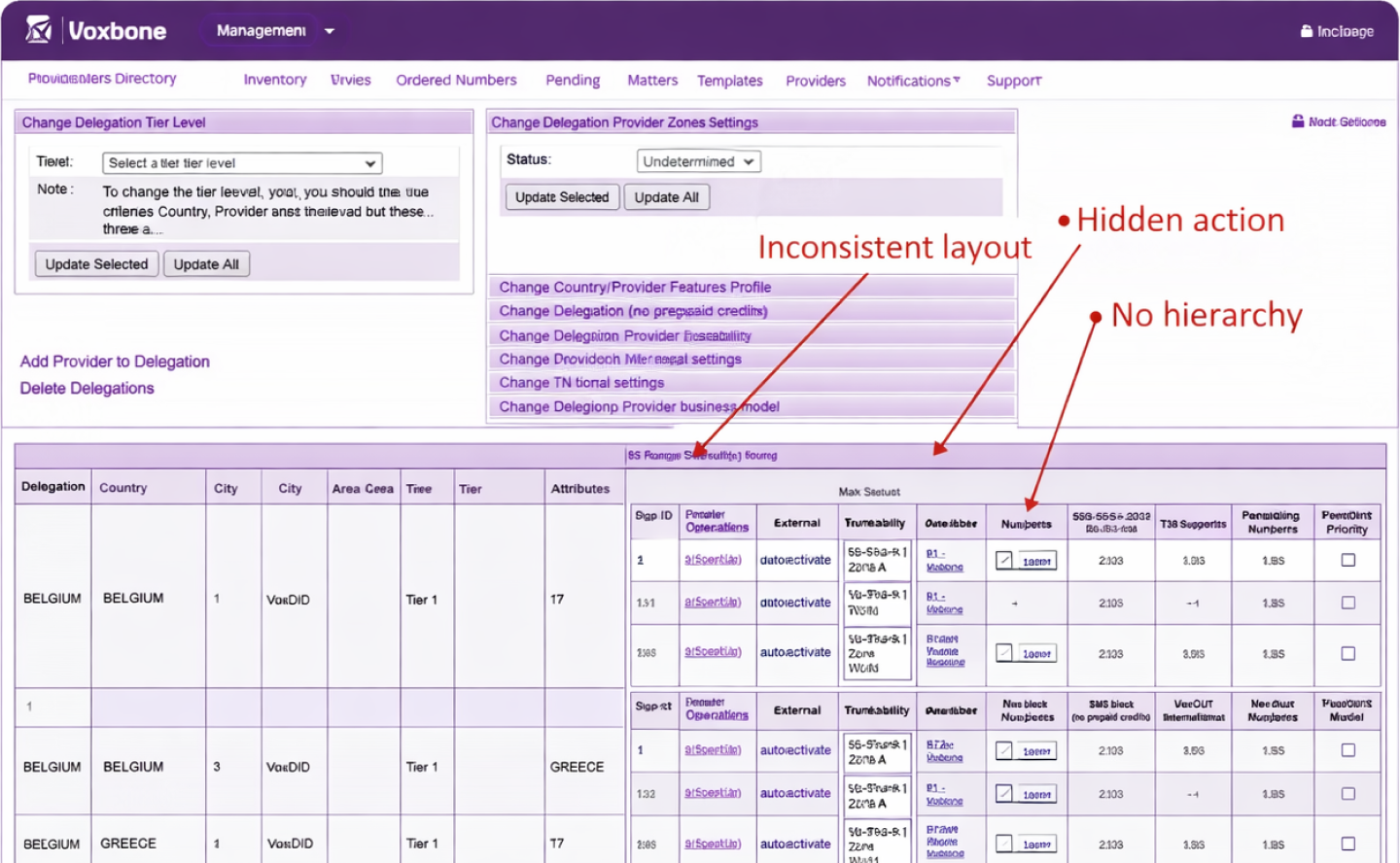Screen dimensions: 1400x863
Task: Click the Delete Delegations link
Action: tap(87, 388)
